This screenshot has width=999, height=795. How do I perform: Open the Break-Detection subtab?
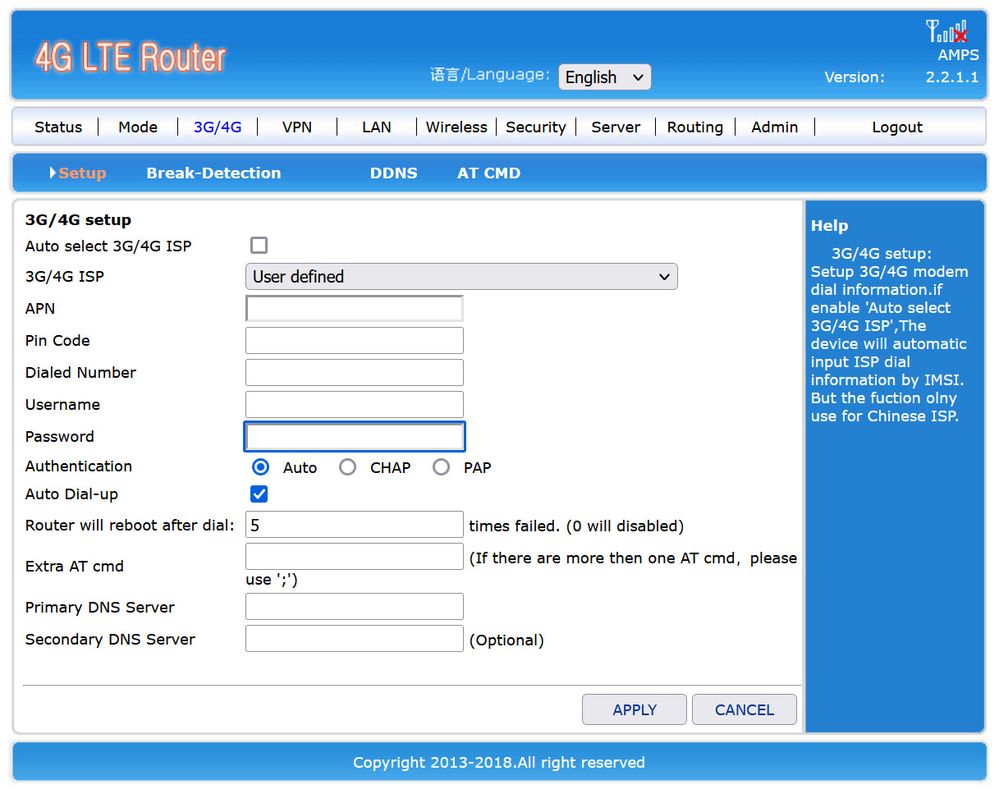pos(213,173)
